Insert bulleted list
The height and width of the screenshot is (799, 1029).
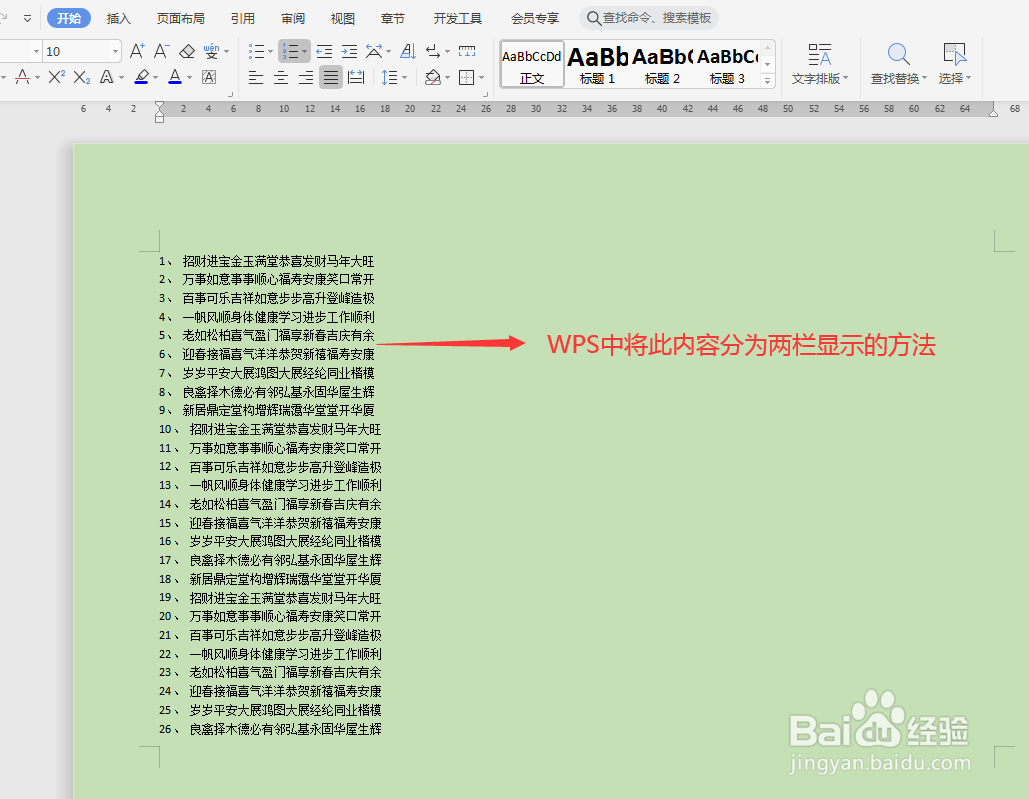click(257, 51)
